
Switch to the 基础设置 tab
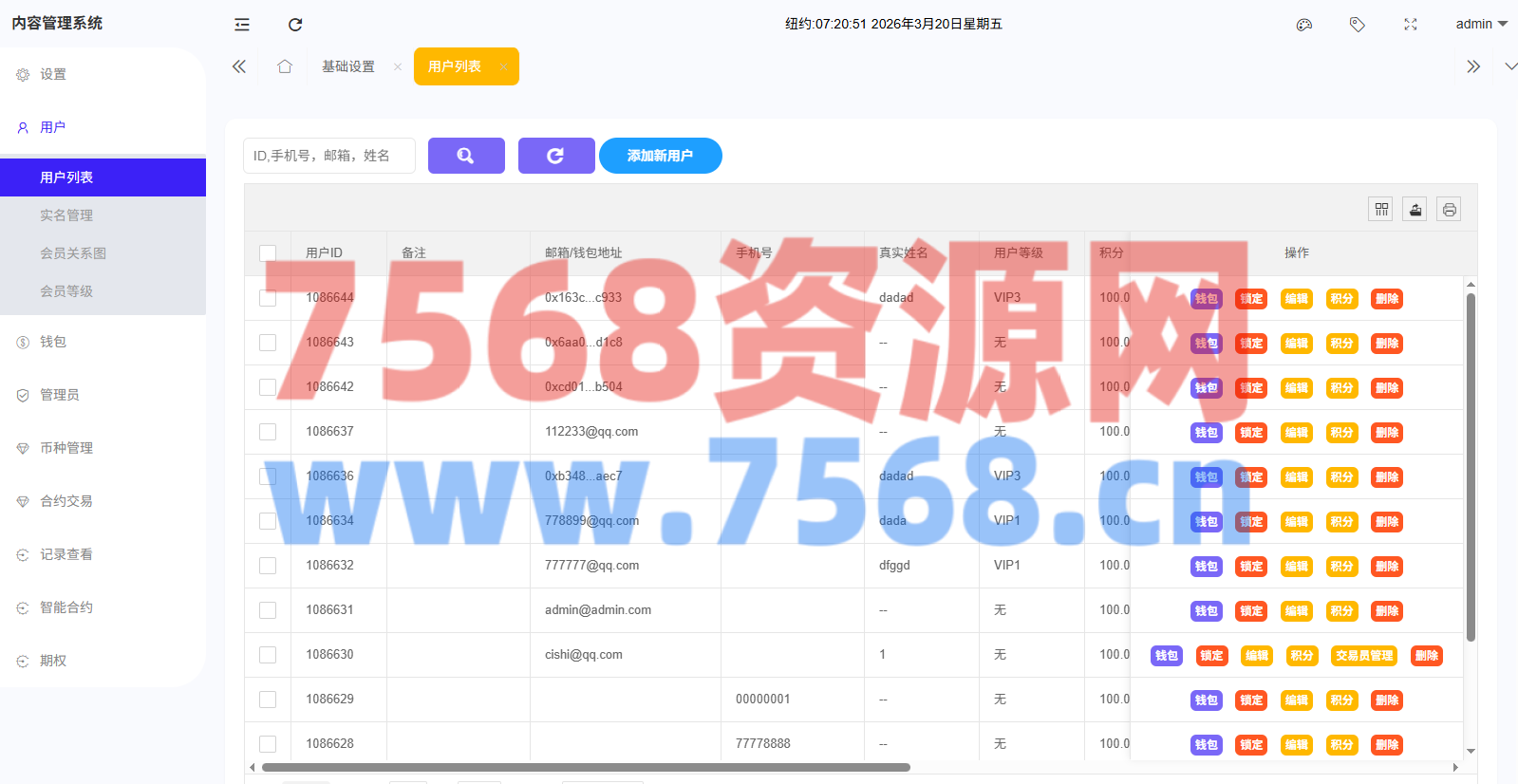(348, 66)
